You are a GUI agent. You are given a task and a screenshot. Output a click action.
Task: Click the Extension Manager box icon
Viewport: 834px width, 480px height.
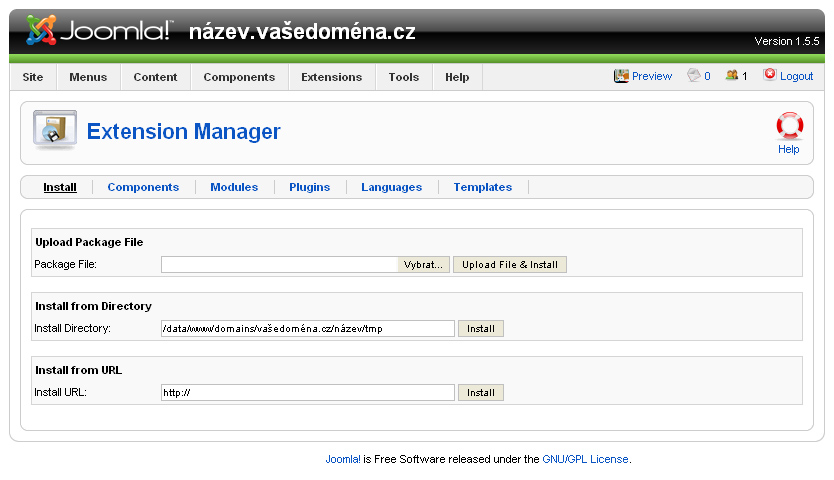(x=54, y=129)
